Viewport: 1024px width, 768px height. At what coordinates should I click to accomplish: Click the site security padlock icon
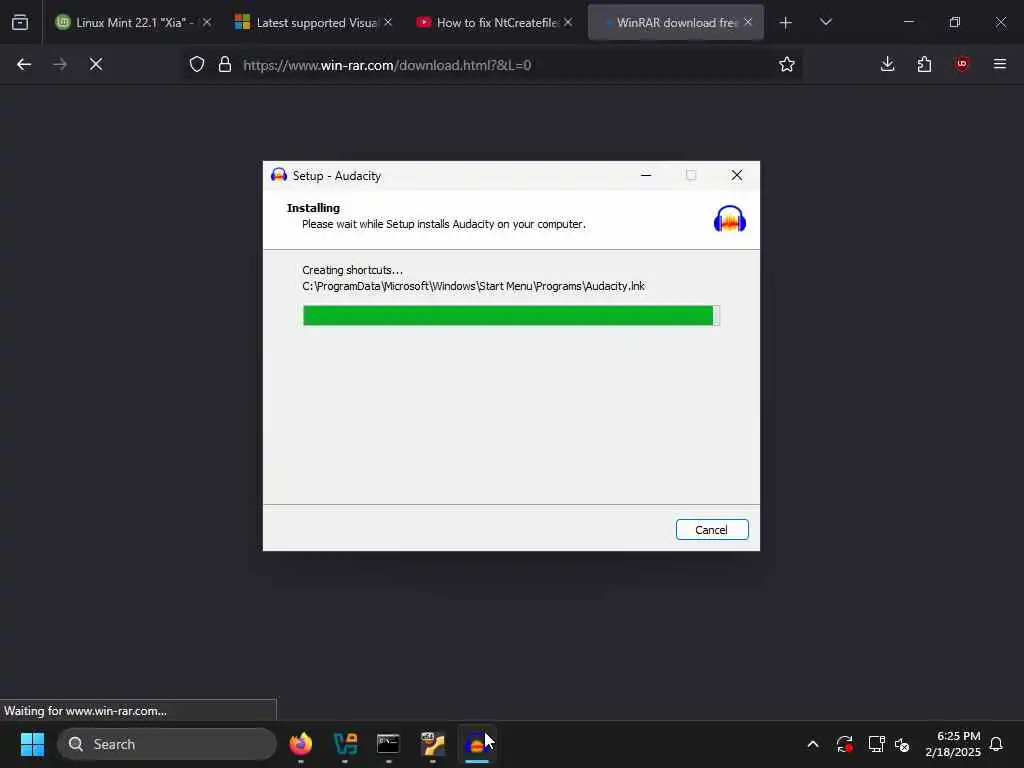coord(225,65)
